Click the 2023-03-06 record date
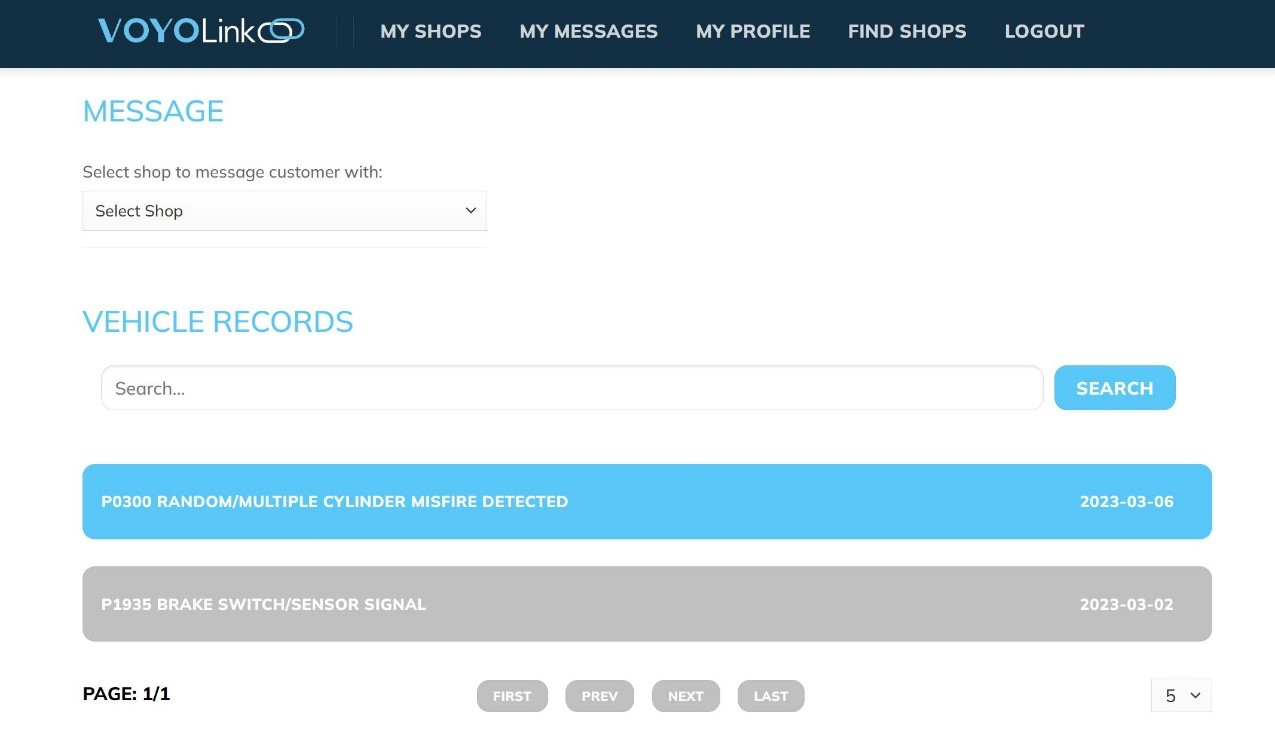The width and height of the screenshot is (1275, 754). pyautogui.click(x=1126, y=502)
